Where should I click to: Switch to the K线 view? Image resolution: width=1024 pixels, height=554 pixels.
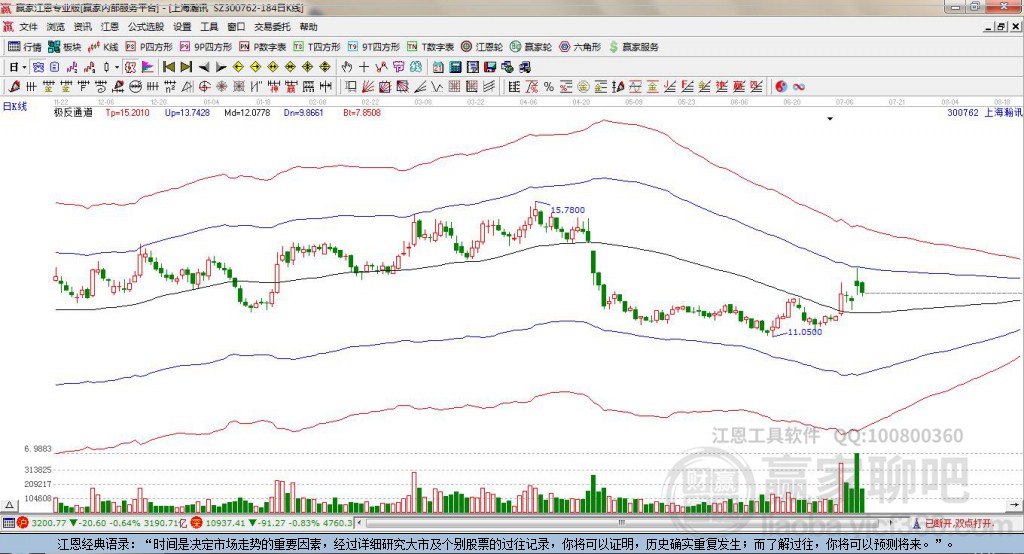coord(103,47)
